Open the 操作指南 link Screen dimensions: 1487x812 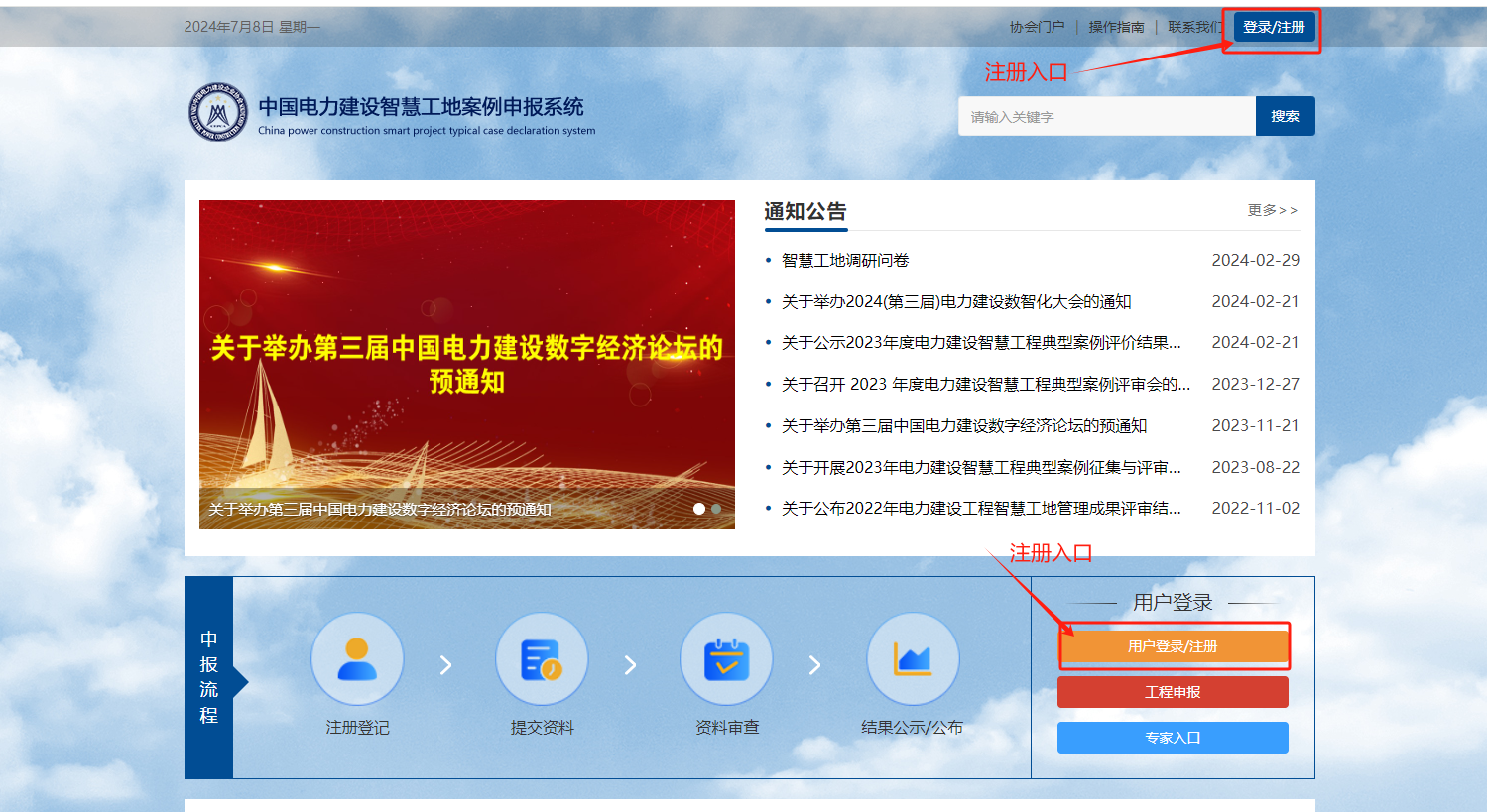[x=1116, y=27]
